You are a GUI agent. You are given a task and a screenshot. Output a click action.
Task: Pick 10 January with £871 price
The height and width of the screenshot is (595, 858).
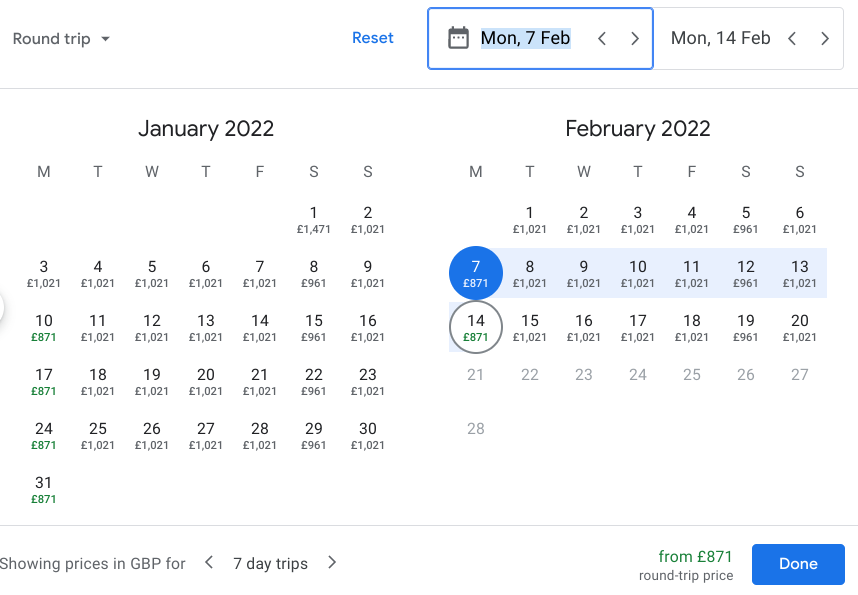(x=44, y=327)
